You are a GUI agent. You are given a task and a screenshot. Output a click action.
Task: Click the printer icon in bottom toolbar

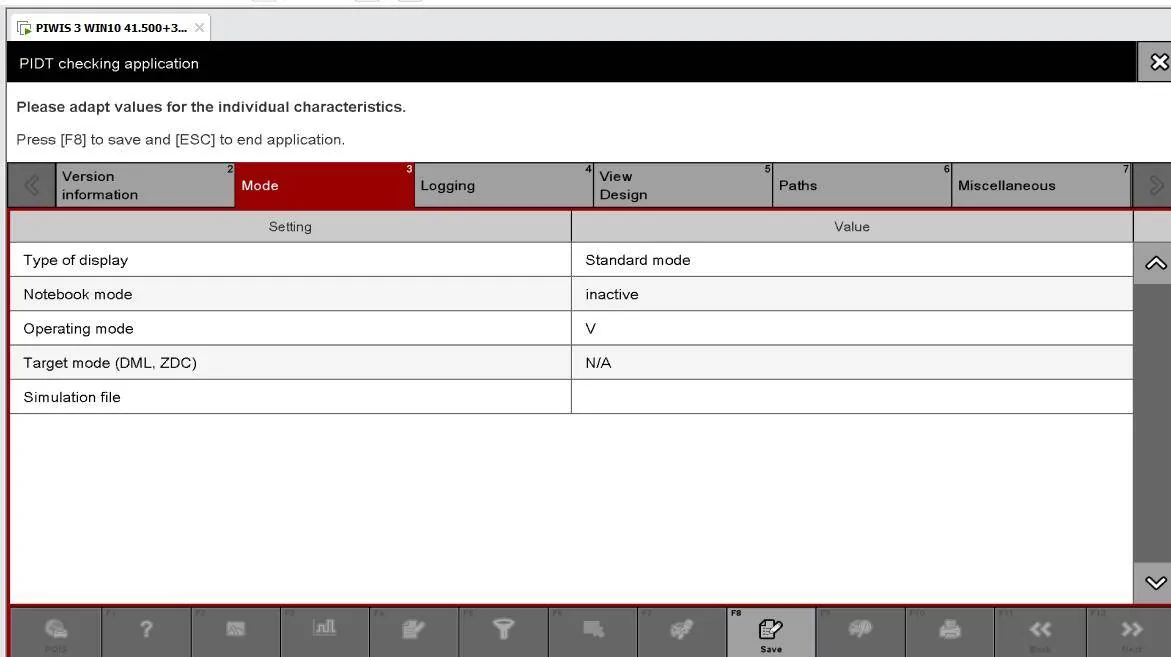[949, 632]
